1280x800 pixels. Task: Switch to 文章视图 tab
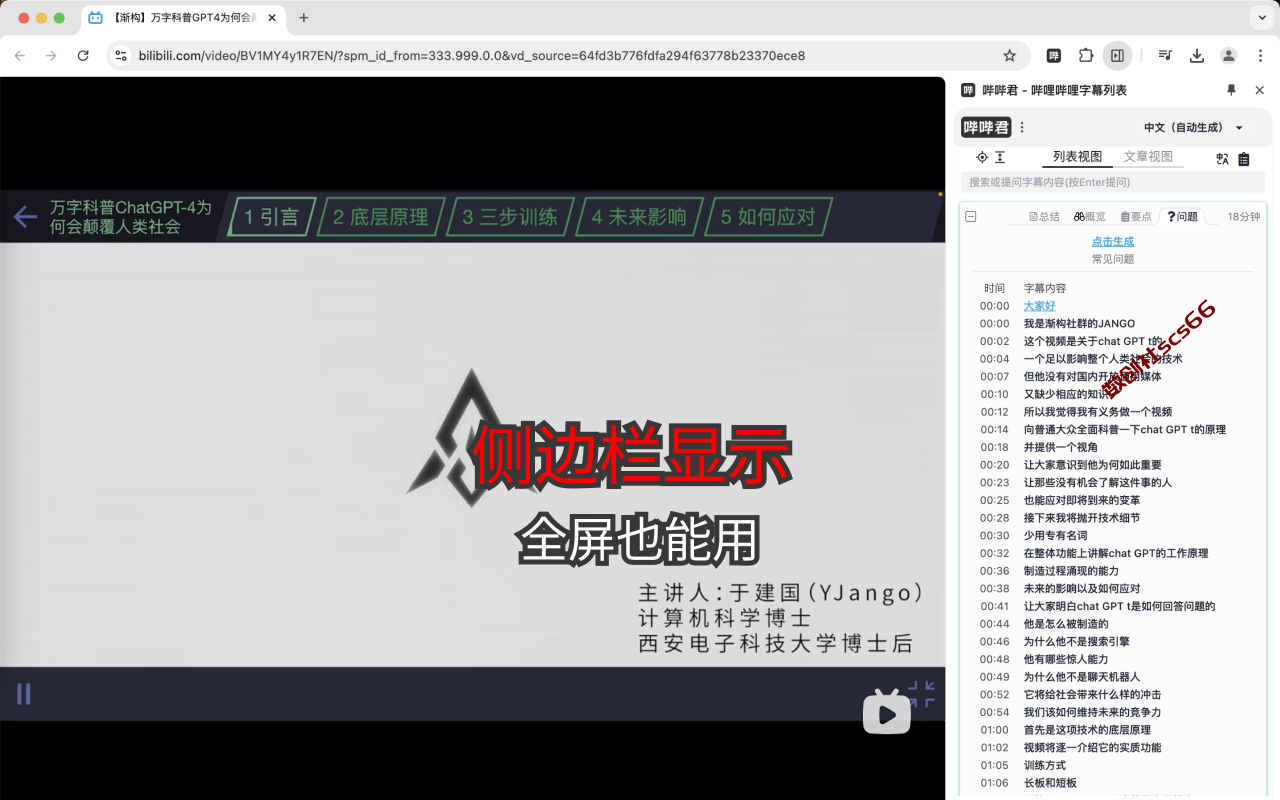point(1148,157)
